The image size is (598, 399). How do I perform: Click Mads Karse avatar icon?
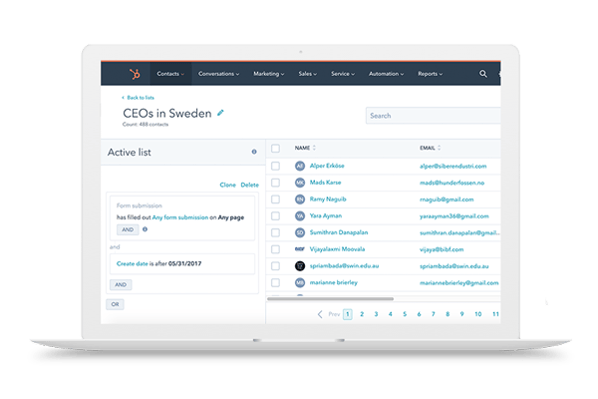coord(300,182)
